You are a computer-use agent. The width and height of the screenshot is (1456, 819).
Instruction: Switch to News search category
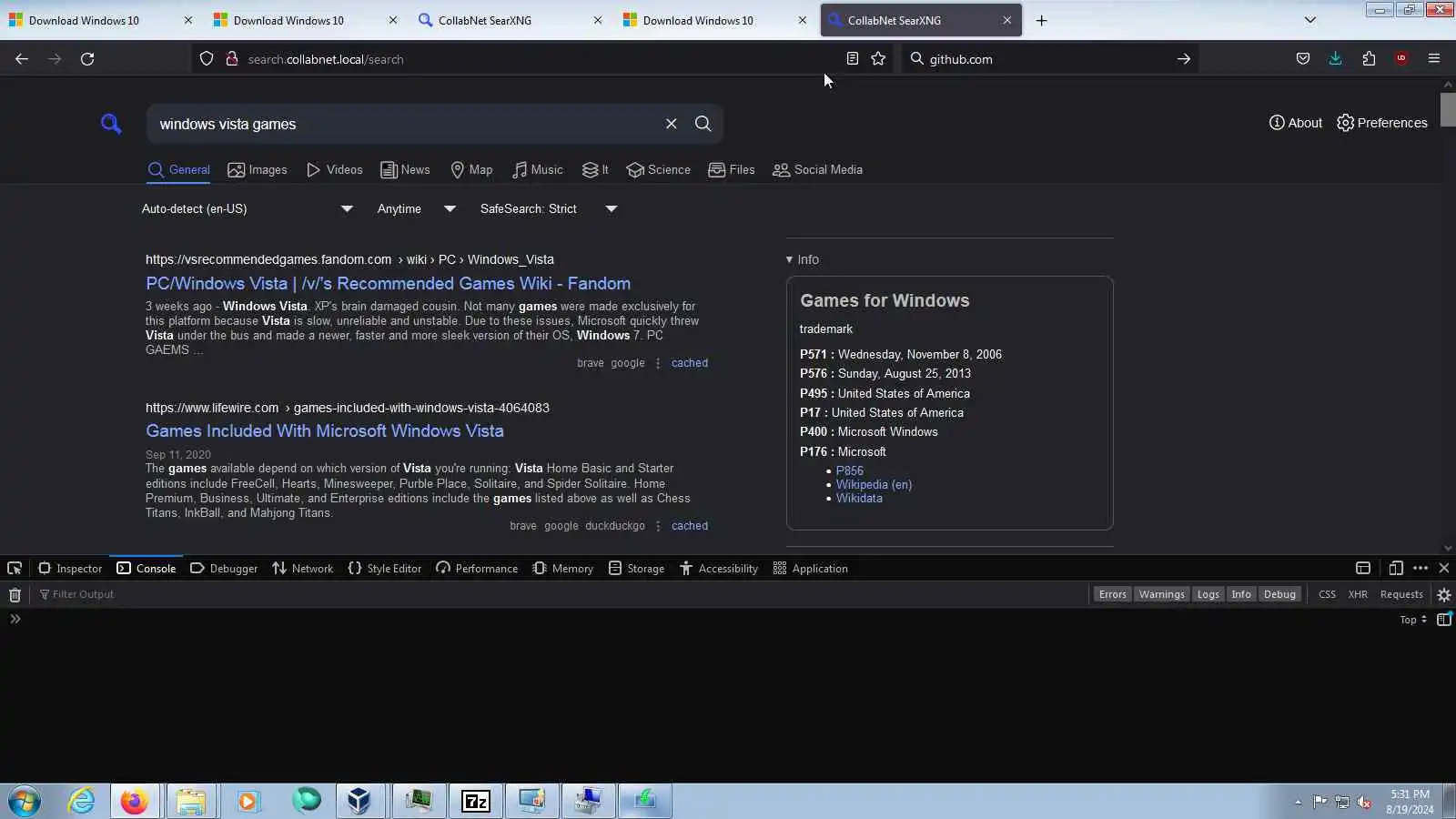click(x=405, y=170)
